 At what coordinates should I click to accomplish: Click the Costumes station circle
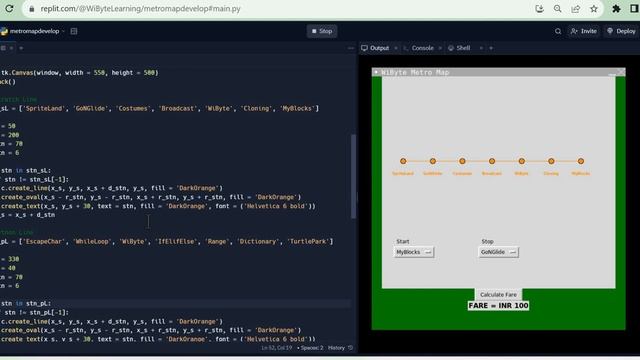[x=462, y=161]
